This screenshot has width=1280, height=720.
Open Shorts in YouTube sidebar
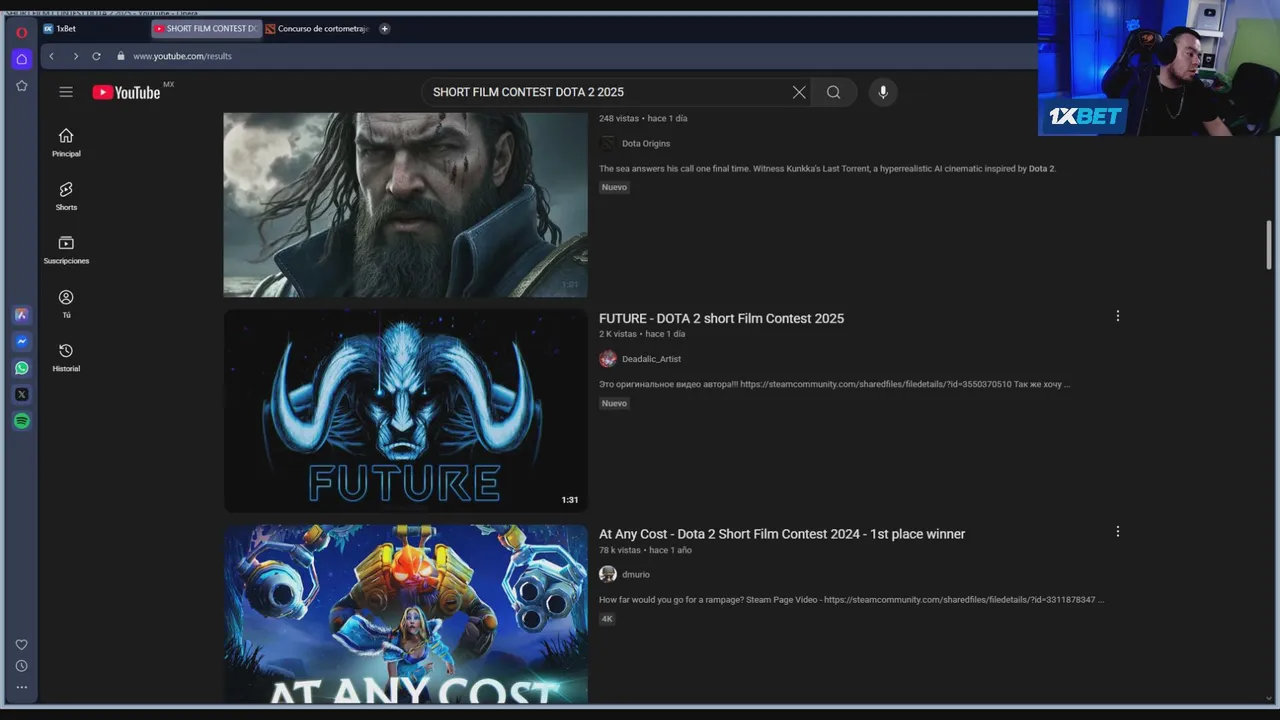(x=66, y=196)
